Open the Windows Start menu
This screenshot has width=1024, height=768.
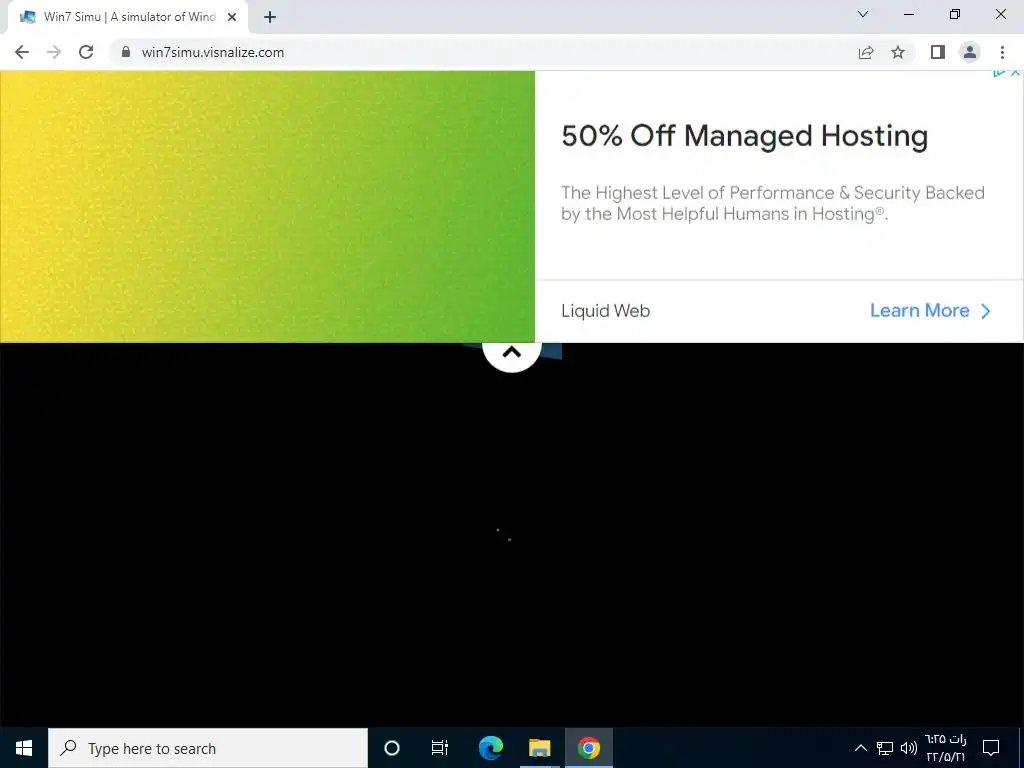pyautogui.click(x=24, y=748)
